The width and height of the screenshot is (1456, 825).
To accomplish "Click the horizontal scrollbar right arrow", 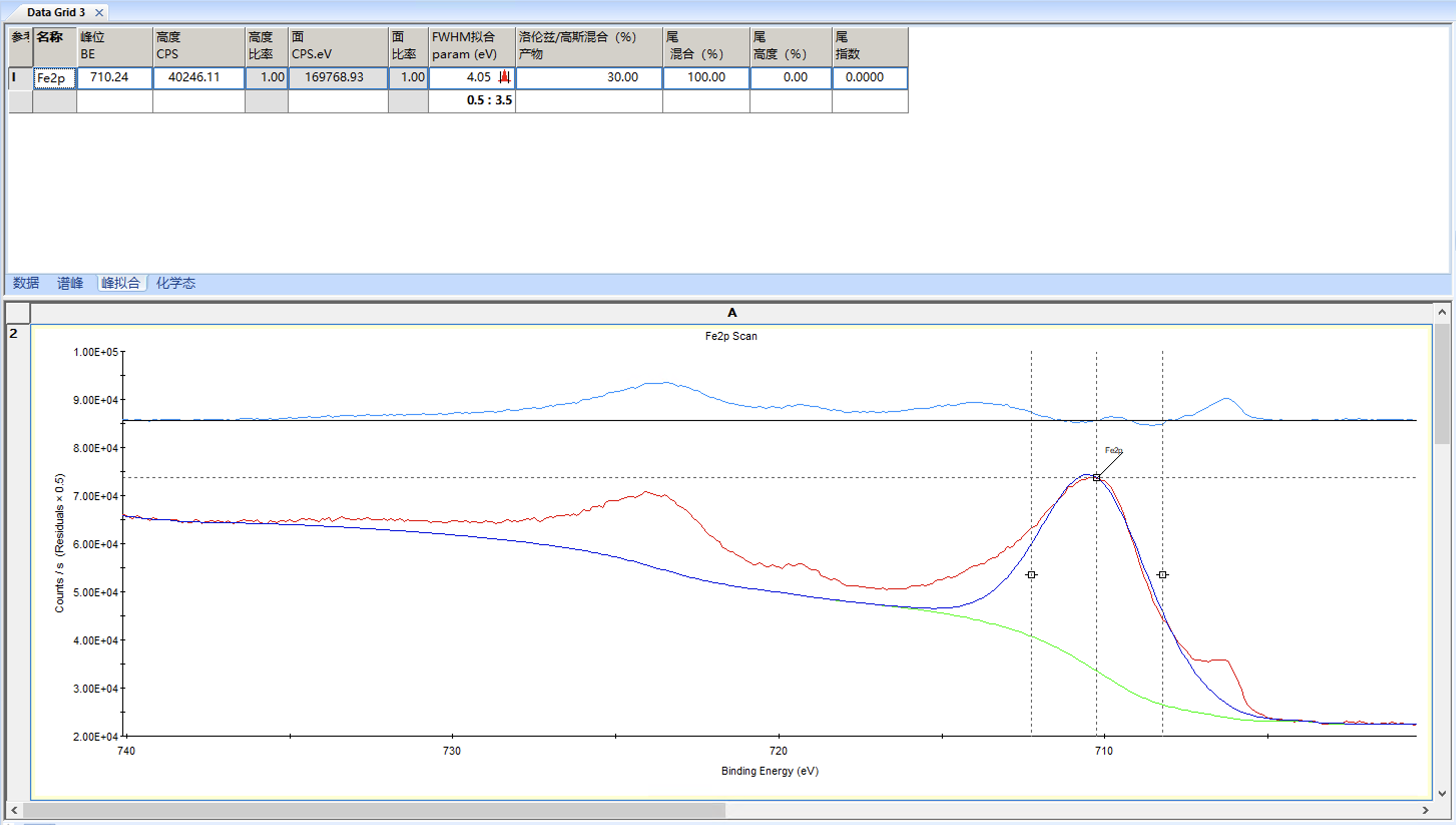I will [x=1425, y=810].
